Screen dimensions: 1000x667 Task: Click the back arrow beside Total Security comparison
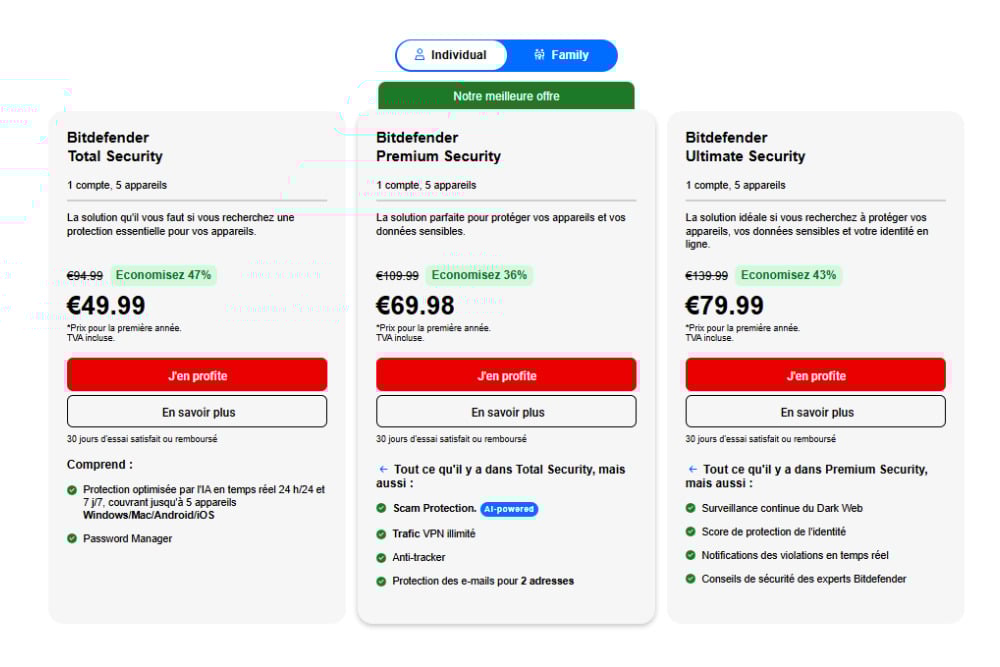[x=383, y=469]
